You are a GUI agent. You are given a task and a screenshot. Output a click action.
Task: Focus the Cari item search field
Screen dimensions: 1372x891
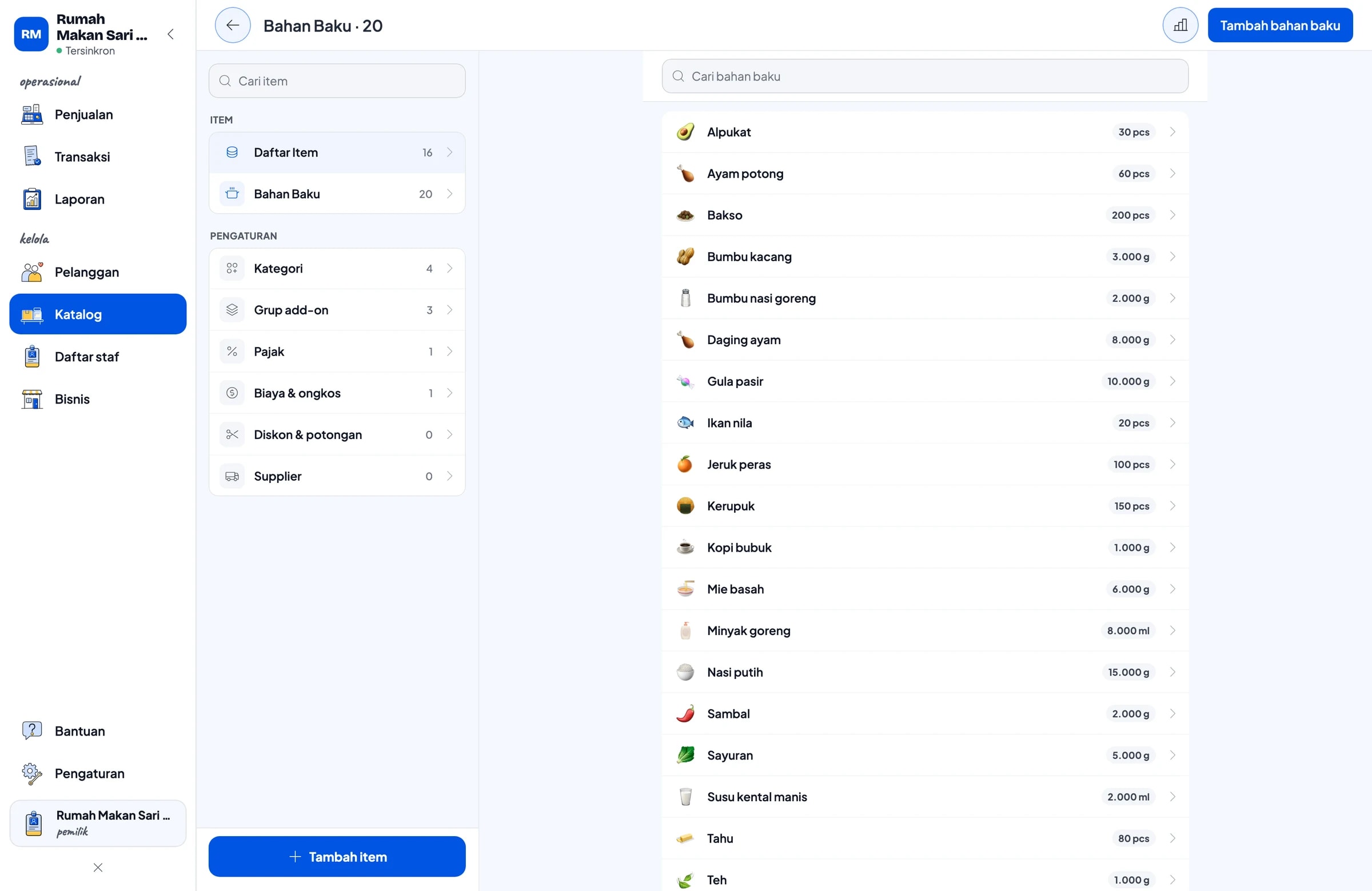(337, 81)
